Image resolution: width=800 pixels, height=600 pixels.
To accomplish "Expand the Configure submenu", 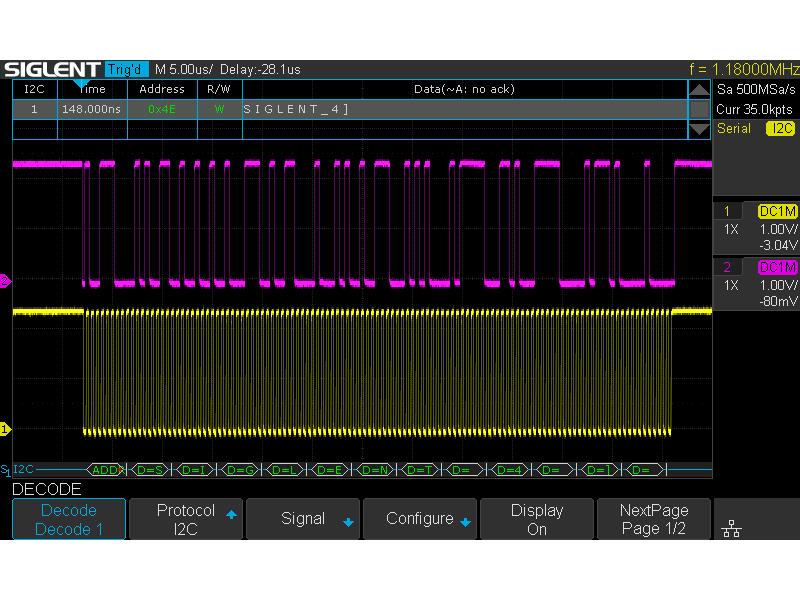I will click(x=419, y=519).
